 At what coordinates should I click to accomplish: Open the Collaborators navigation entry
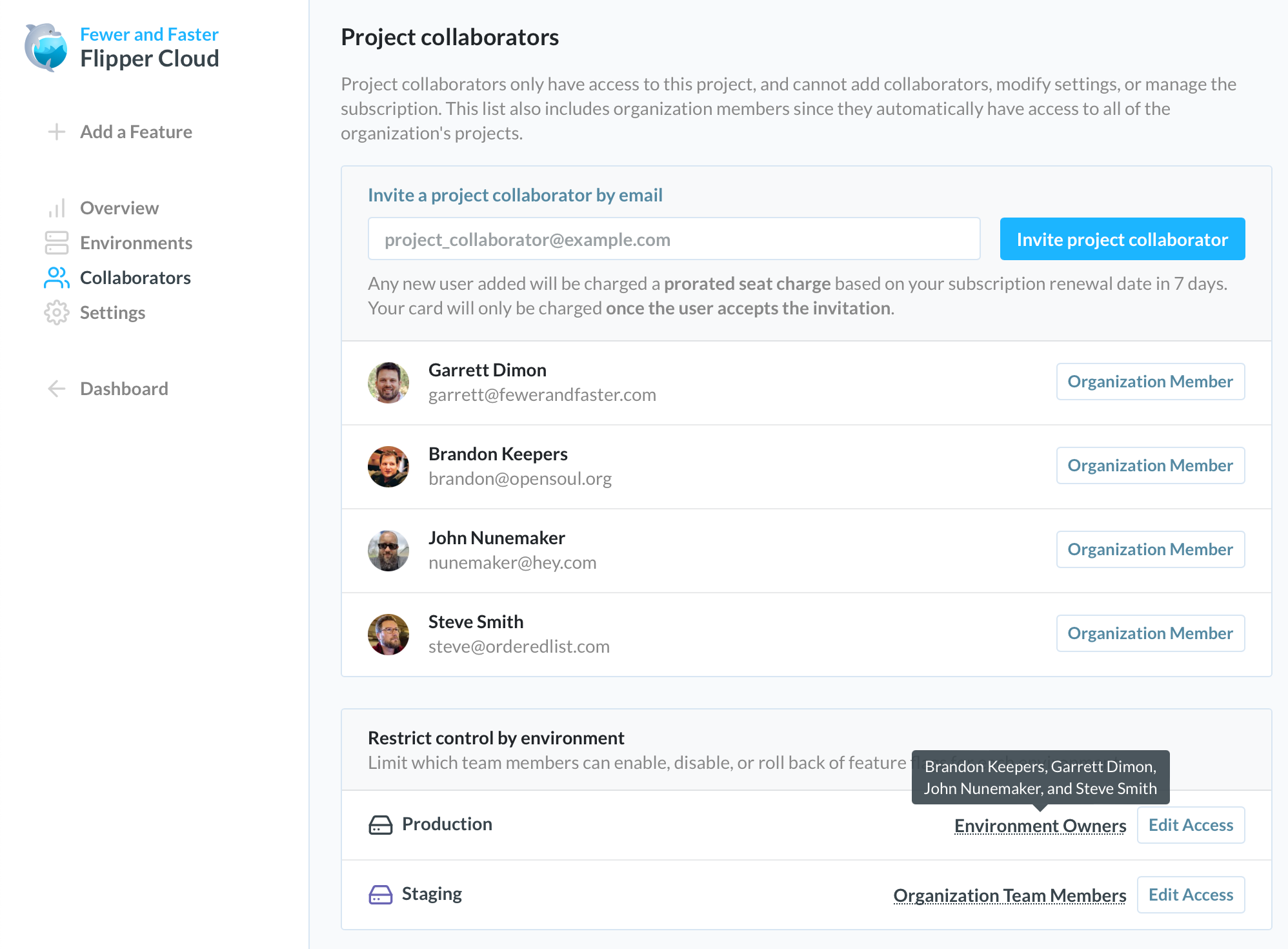pos(135,278)
